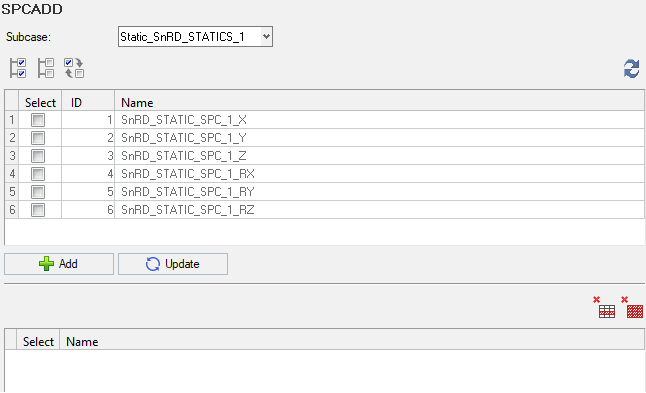Screen dimensions: 646x393
Task: Click the select all checkboxes icon
Action: 18,68
